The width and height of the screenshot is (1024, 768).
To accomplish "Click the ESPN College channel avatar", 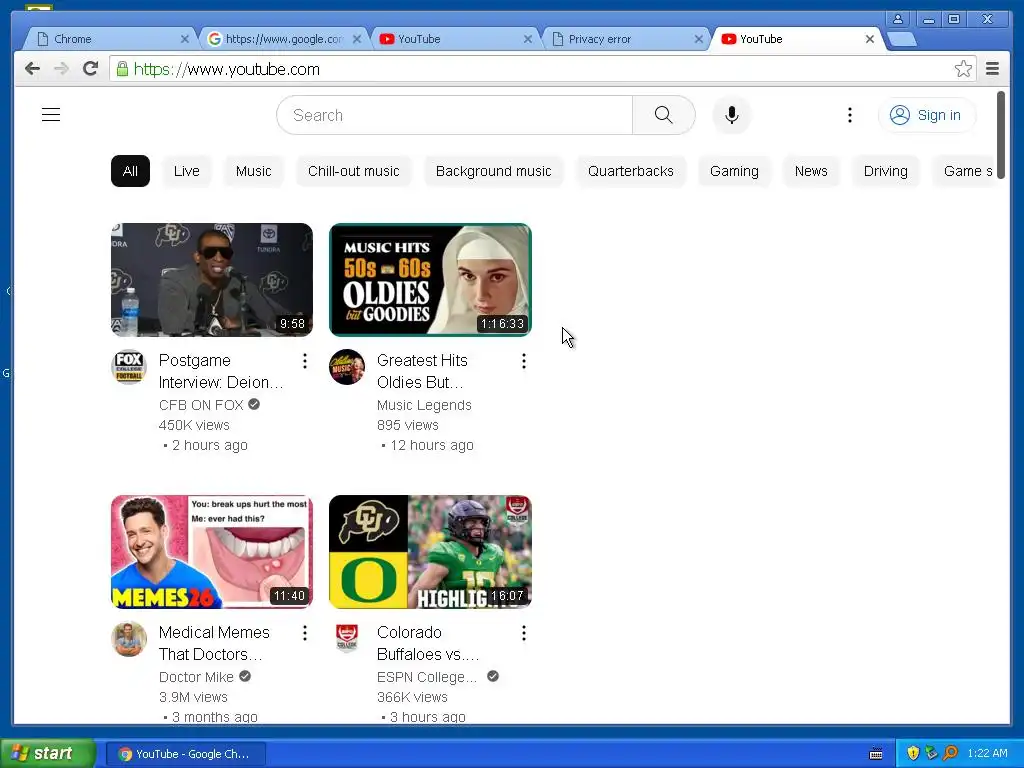I will click(347, 639).
